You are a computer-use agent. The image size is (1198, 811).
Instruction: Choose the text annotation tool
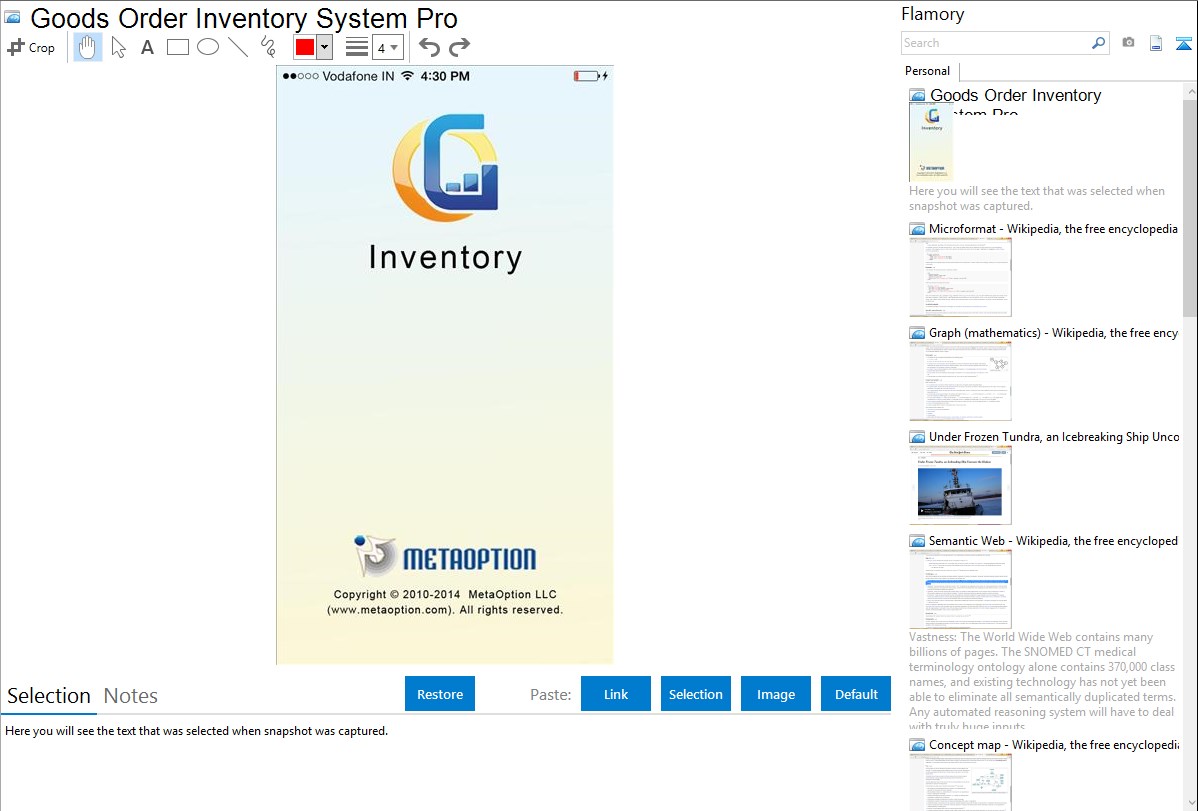click(x=147, y=47)
